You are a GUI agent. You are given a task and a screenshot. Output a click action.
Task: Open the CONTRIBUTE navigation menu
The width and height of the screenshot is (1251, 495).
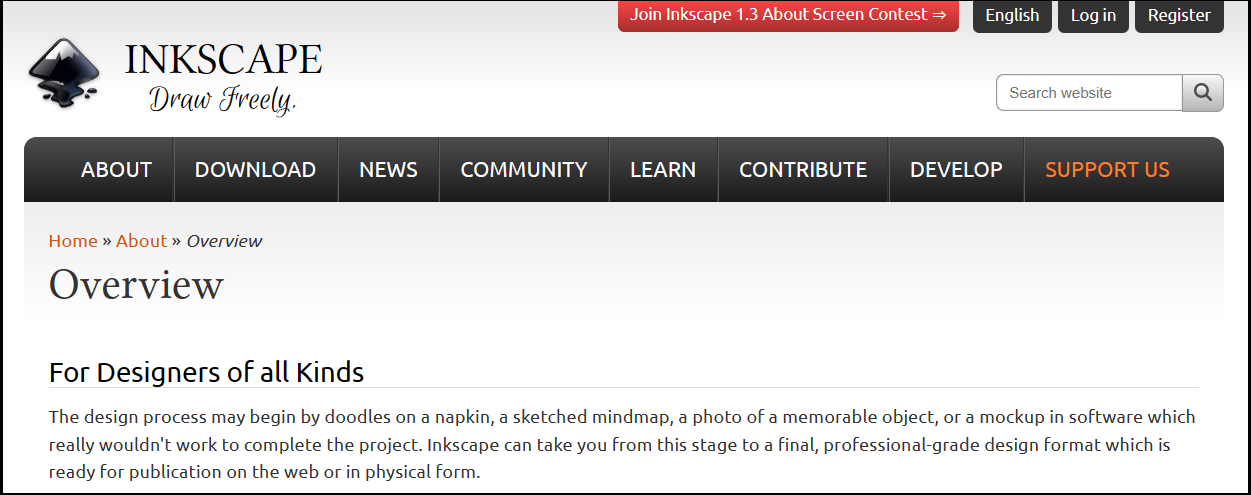pos(802,170)
